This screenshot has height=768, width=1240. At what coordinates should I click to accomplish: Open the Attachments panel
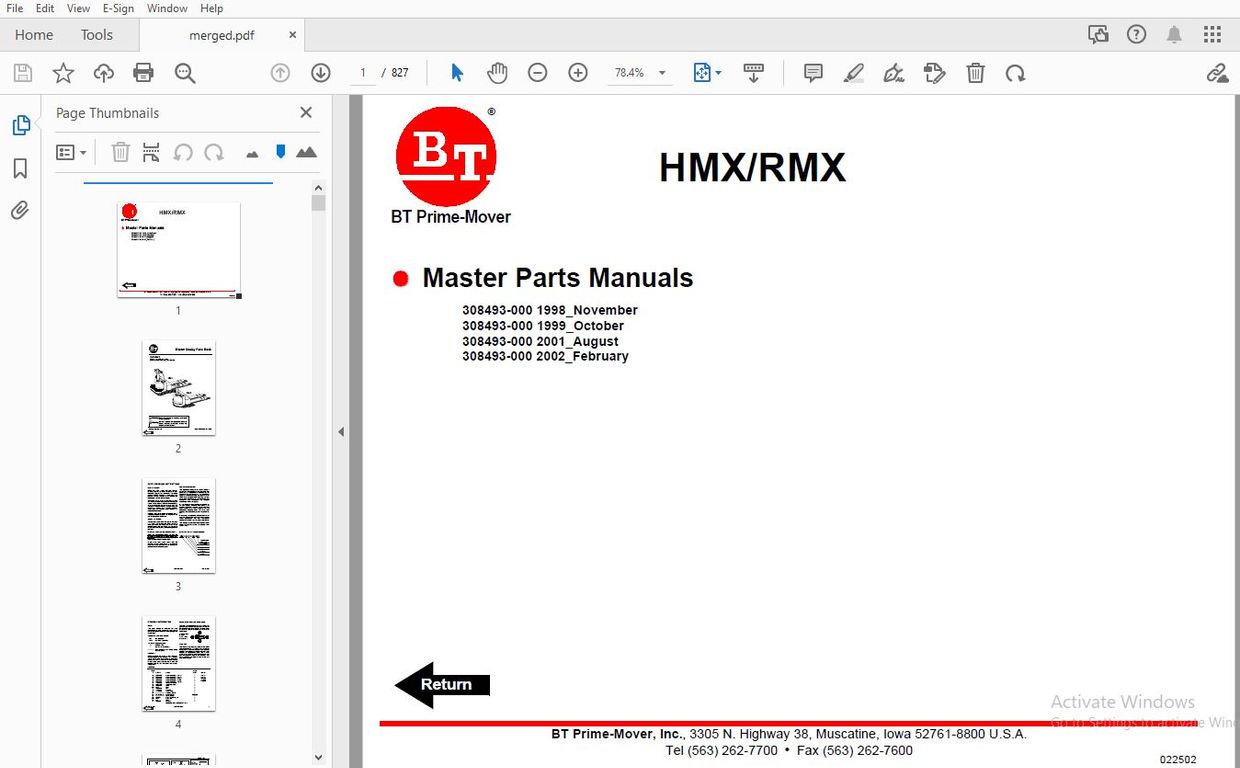click(21, 210)
